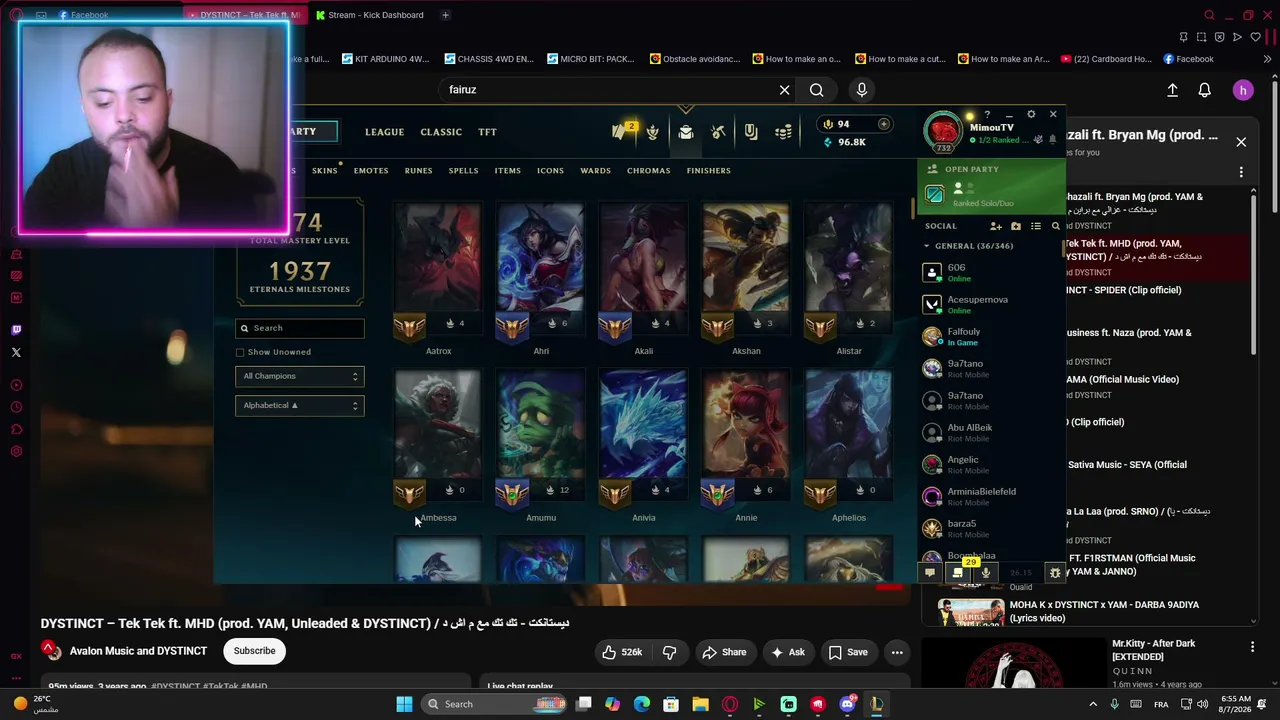Open the Store coins icon
Image resolution: width=1280 pixels, height=720 pixels.
point(784,132)
